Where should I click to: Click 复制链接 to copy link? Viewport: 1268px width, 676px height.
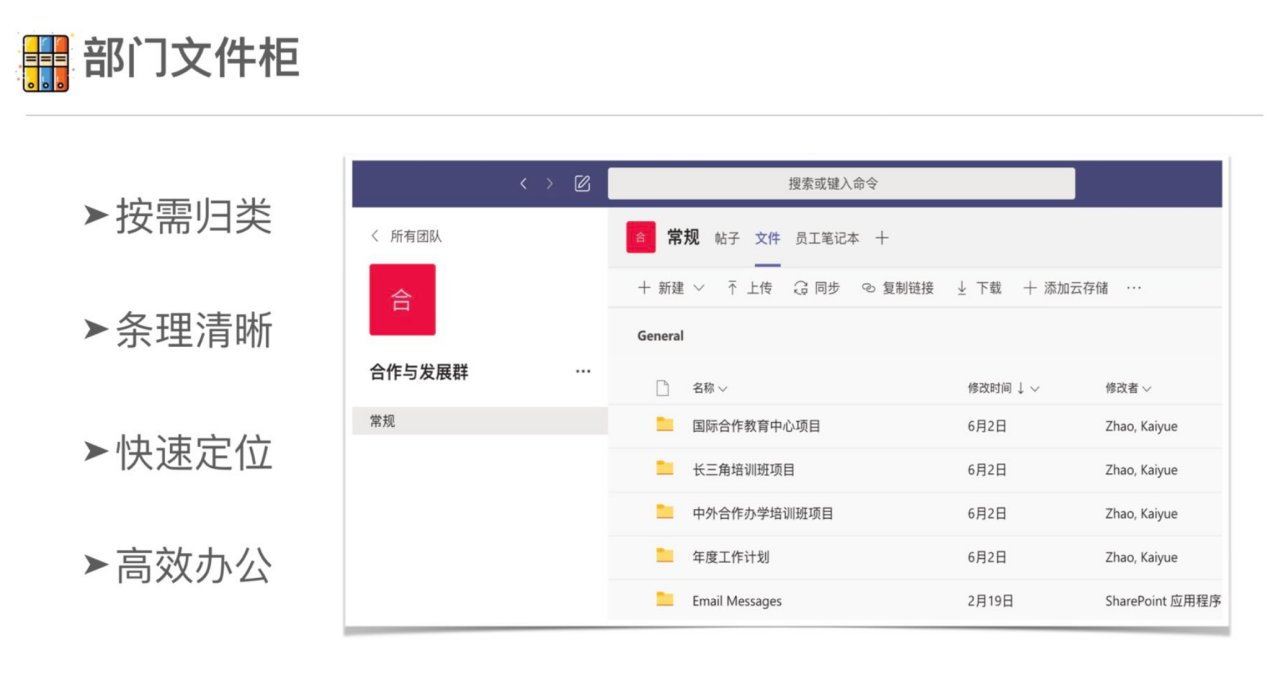[897, 288]
